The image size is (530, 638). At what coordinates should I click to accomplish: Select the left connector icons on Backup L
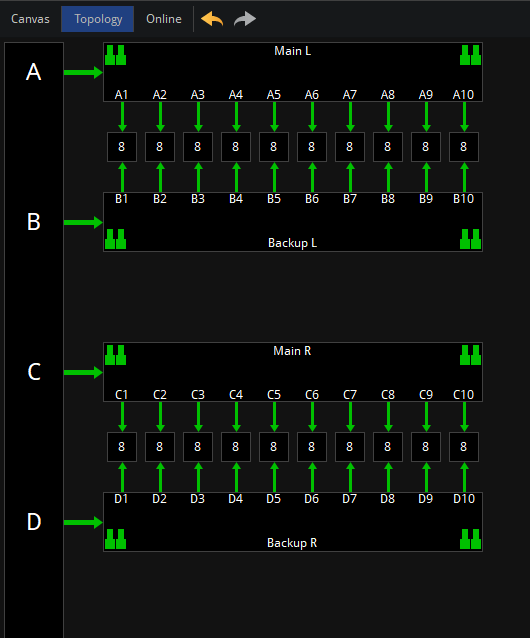coord(116,239)
